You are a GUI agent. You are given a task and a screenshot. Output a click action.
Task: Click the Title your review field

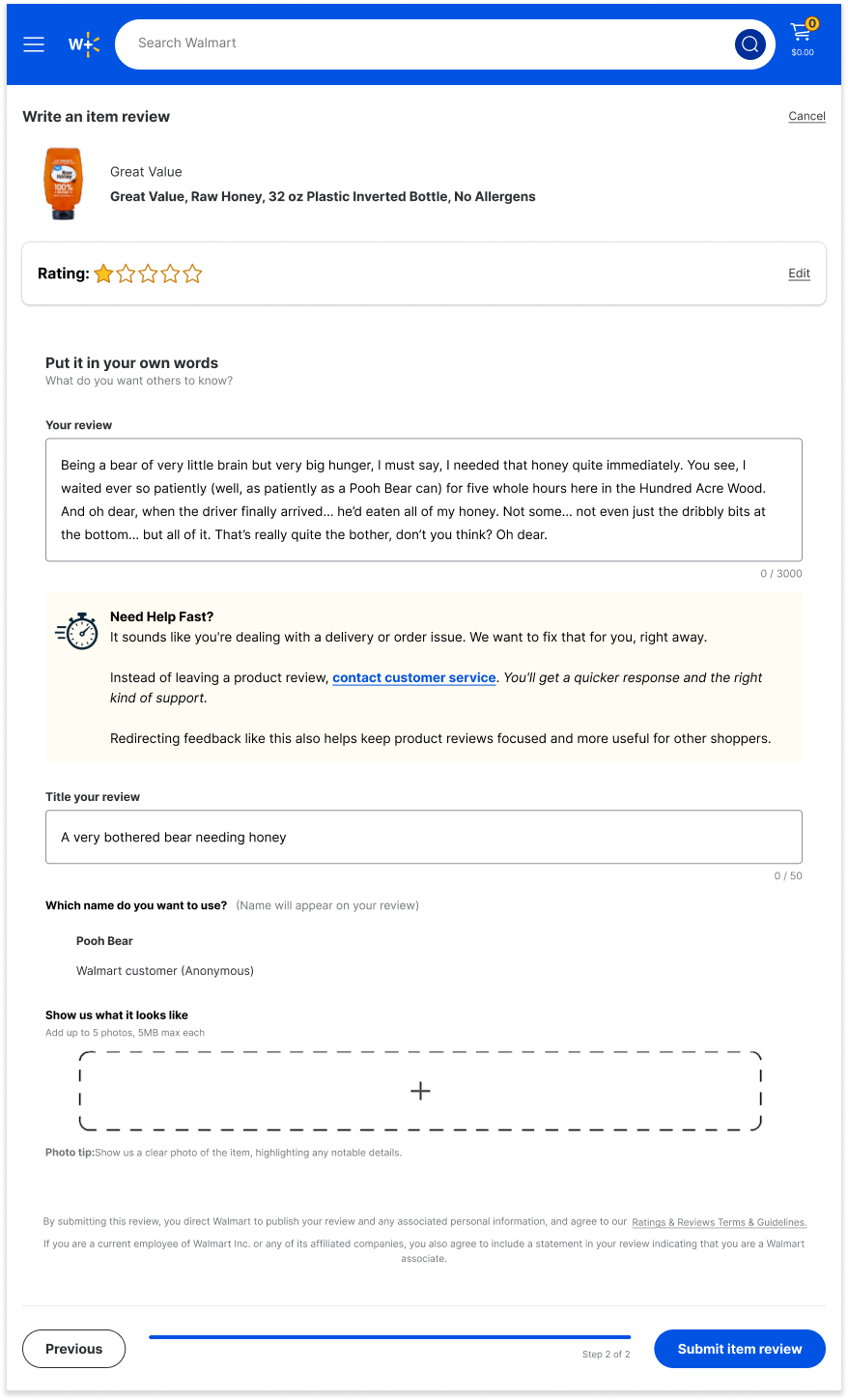[x=423, y=837]
